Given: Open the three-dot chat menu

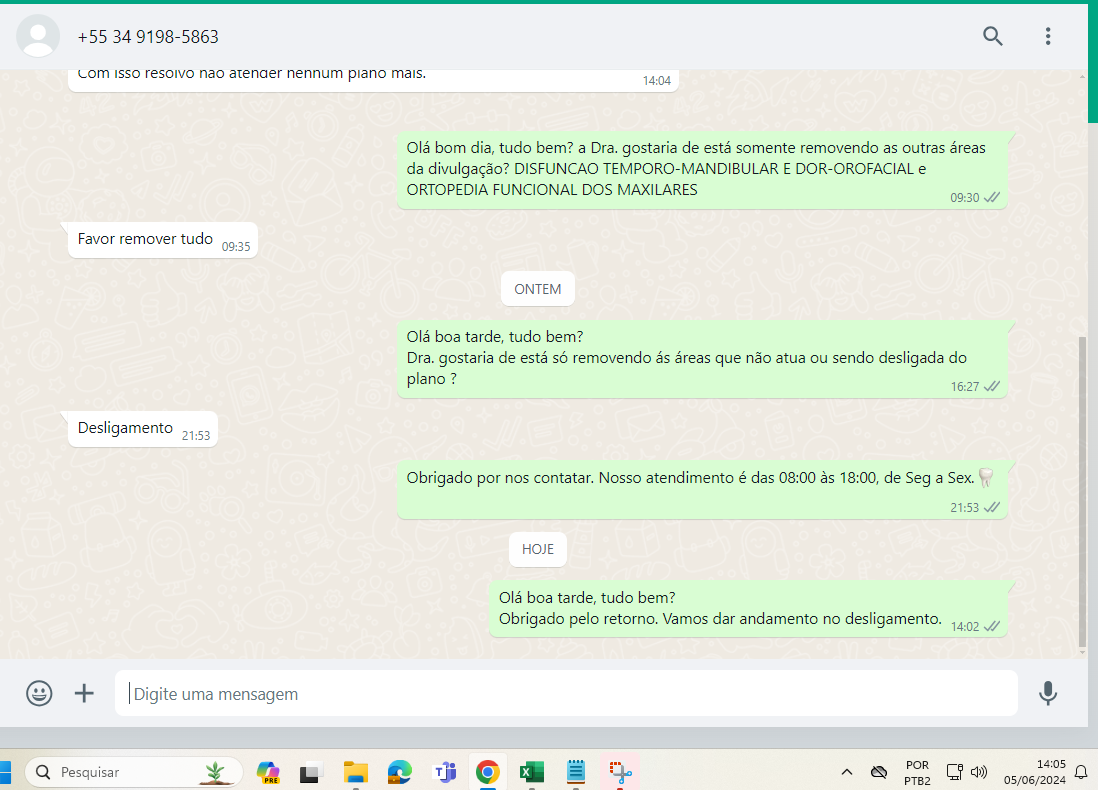Looking at the screenshot, I should [x=1047, y=37].
